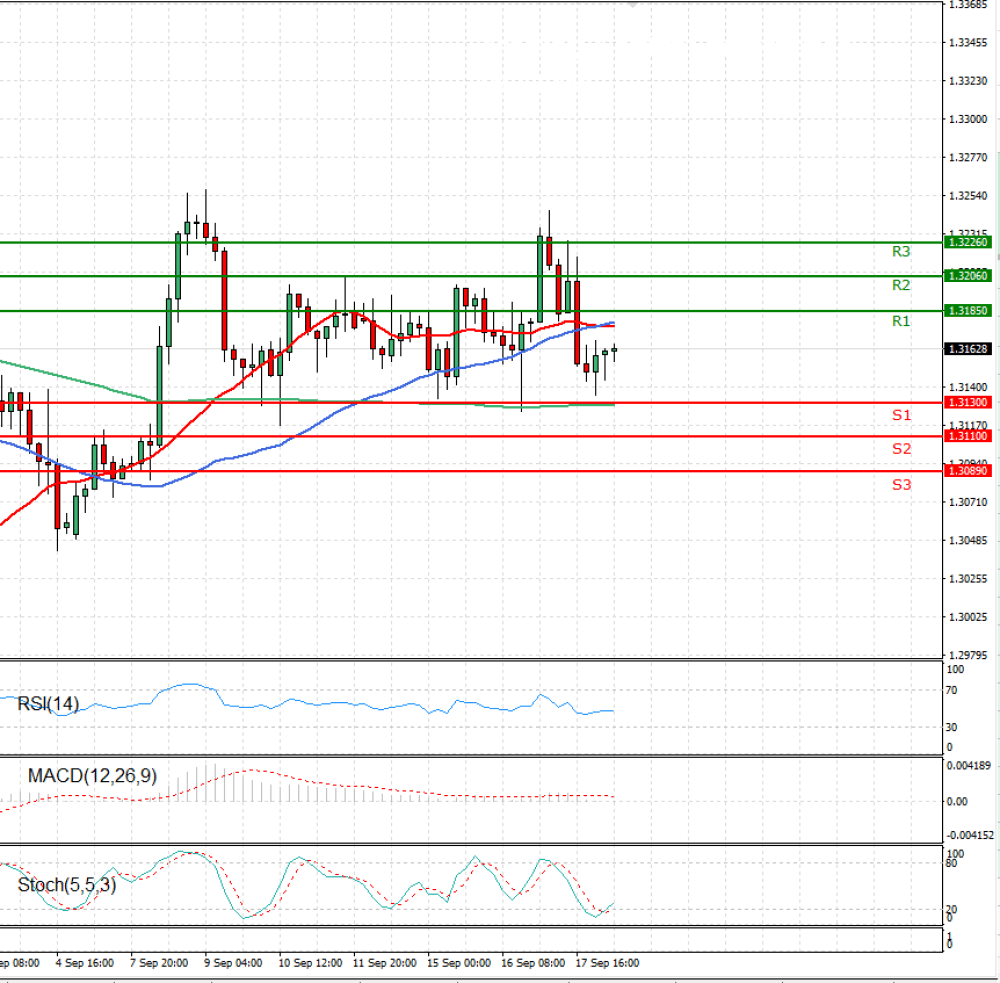Viewport: 1000px width, 983px height.
Task: Click the 1.33230 price axis value
Action: 968,81
